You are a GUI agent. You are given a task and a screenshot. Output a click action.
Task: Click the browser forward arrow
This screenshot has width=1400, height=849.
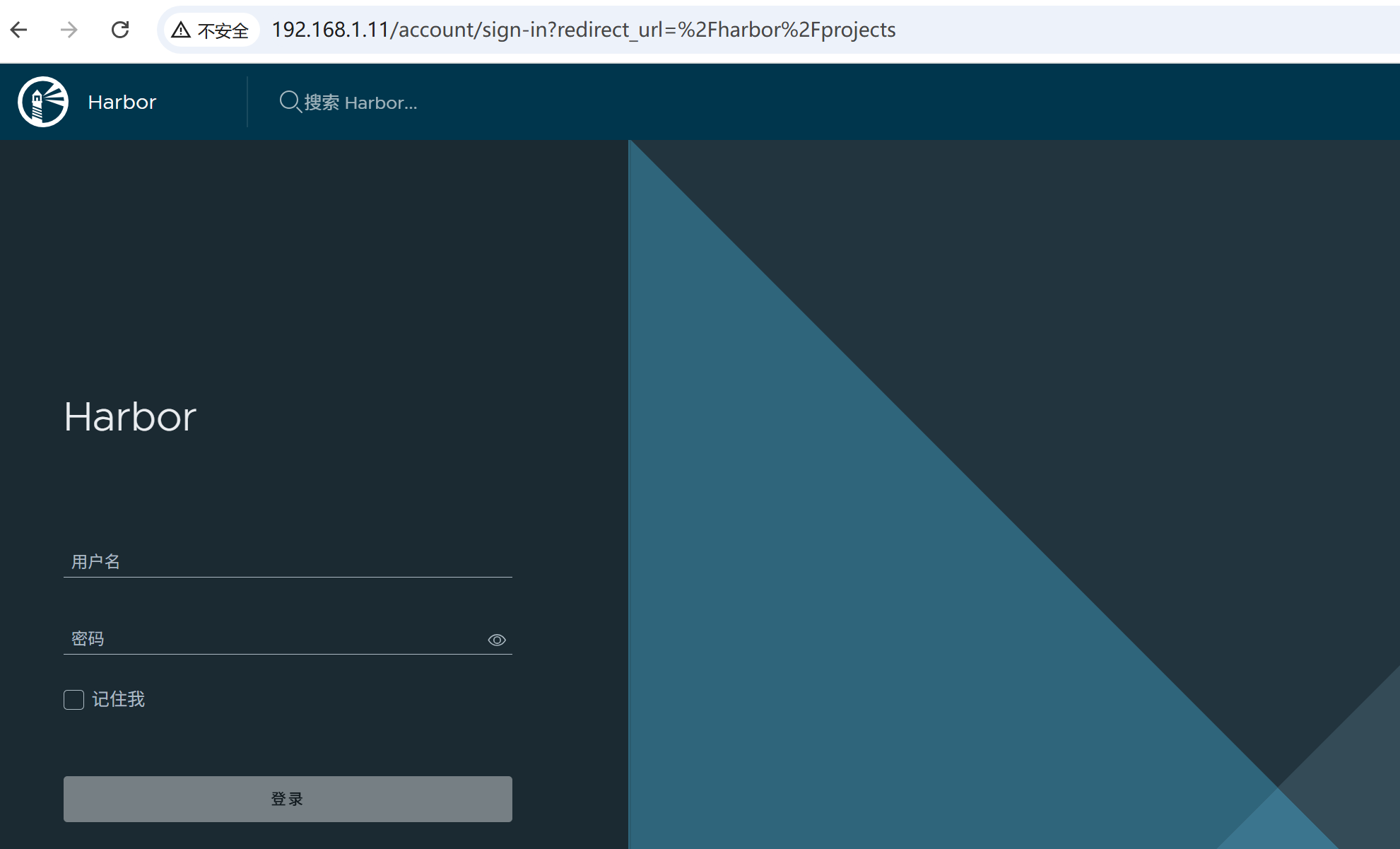coord(69,30)
